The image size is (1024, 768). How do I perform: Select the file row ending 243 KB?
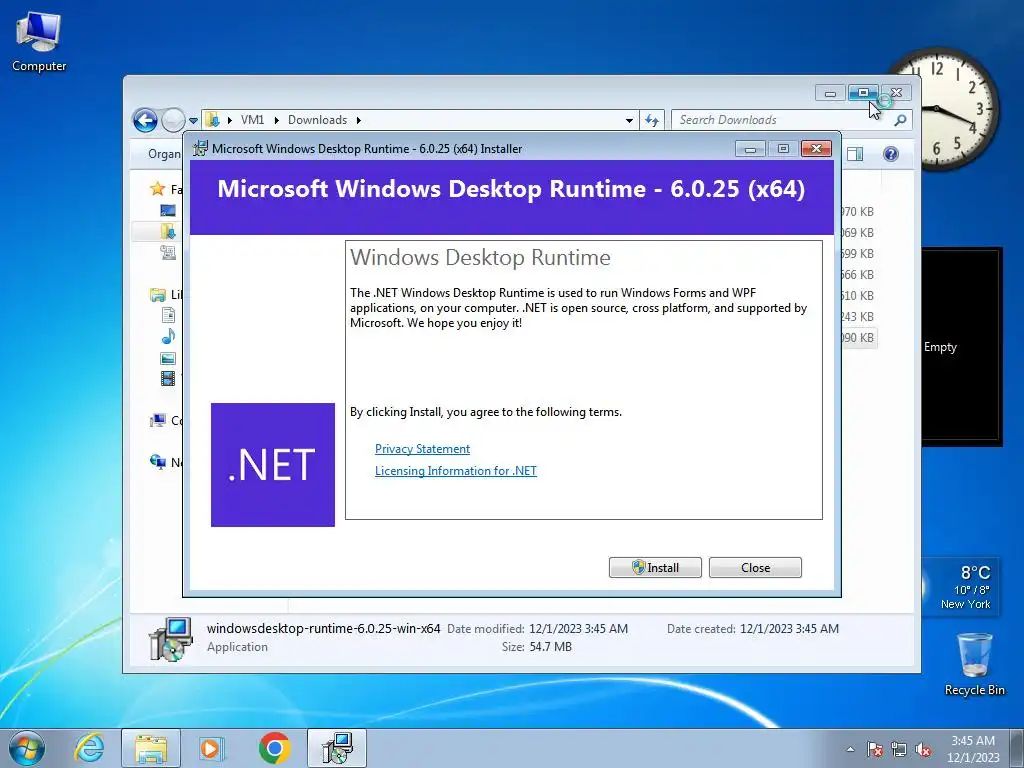858,317
